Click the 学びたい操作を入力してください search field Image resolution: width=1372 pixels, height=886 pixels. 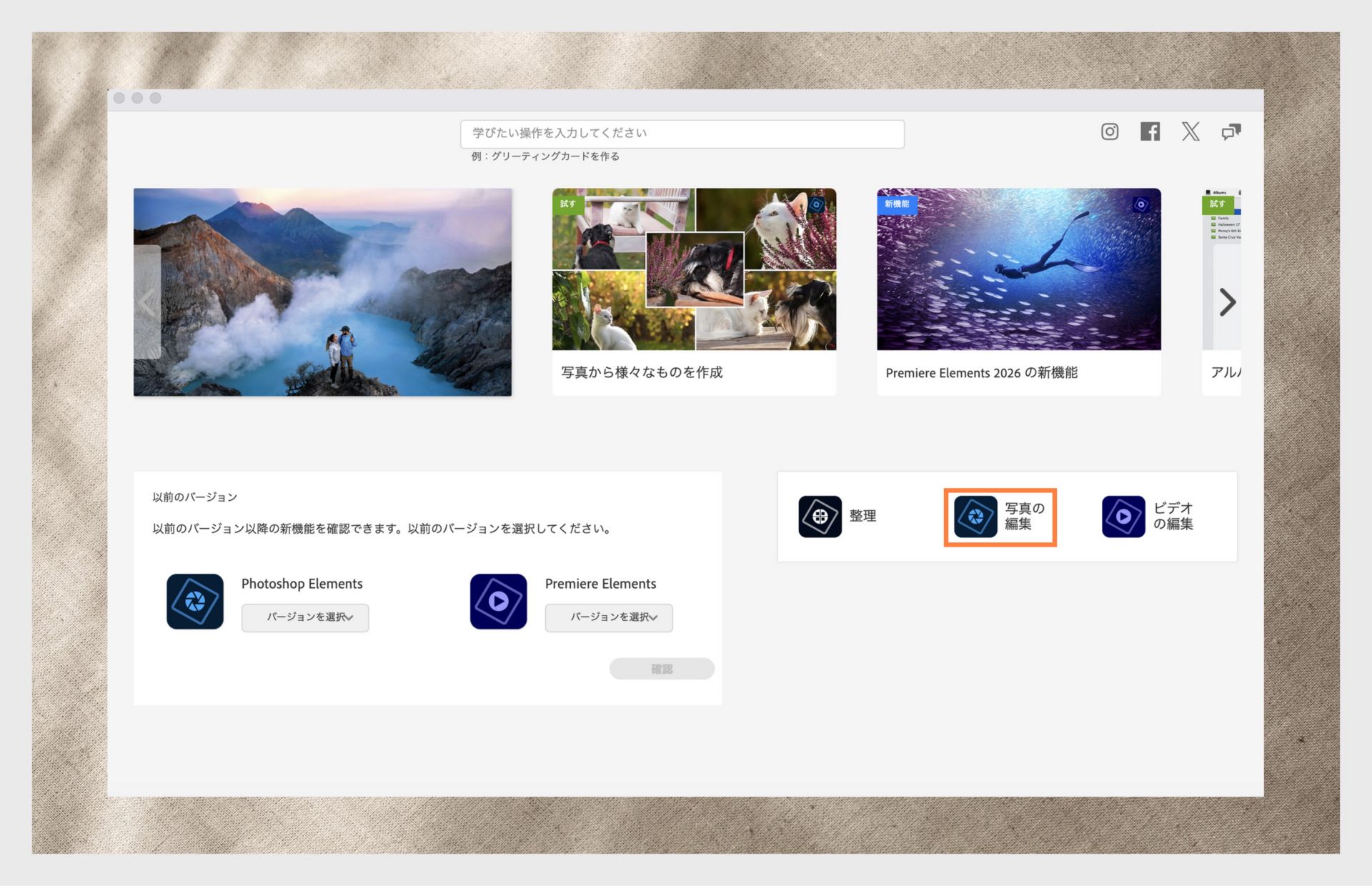click(x=682, y=133)
